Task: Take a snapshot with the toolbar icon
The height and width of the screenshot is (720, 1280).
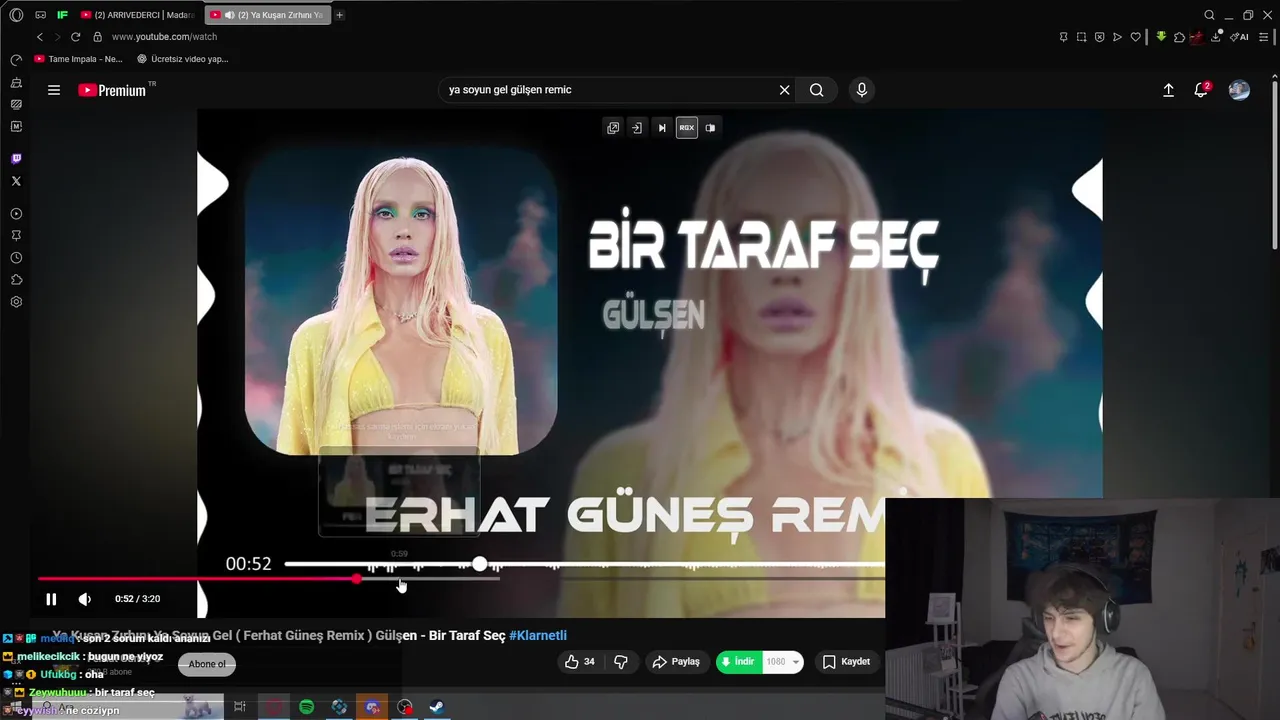Action: [1081, 37]
